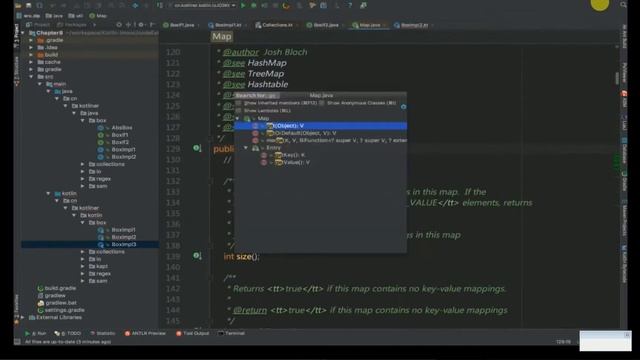Collapse the src folder
640x360 pixels.
pos(31,77)
